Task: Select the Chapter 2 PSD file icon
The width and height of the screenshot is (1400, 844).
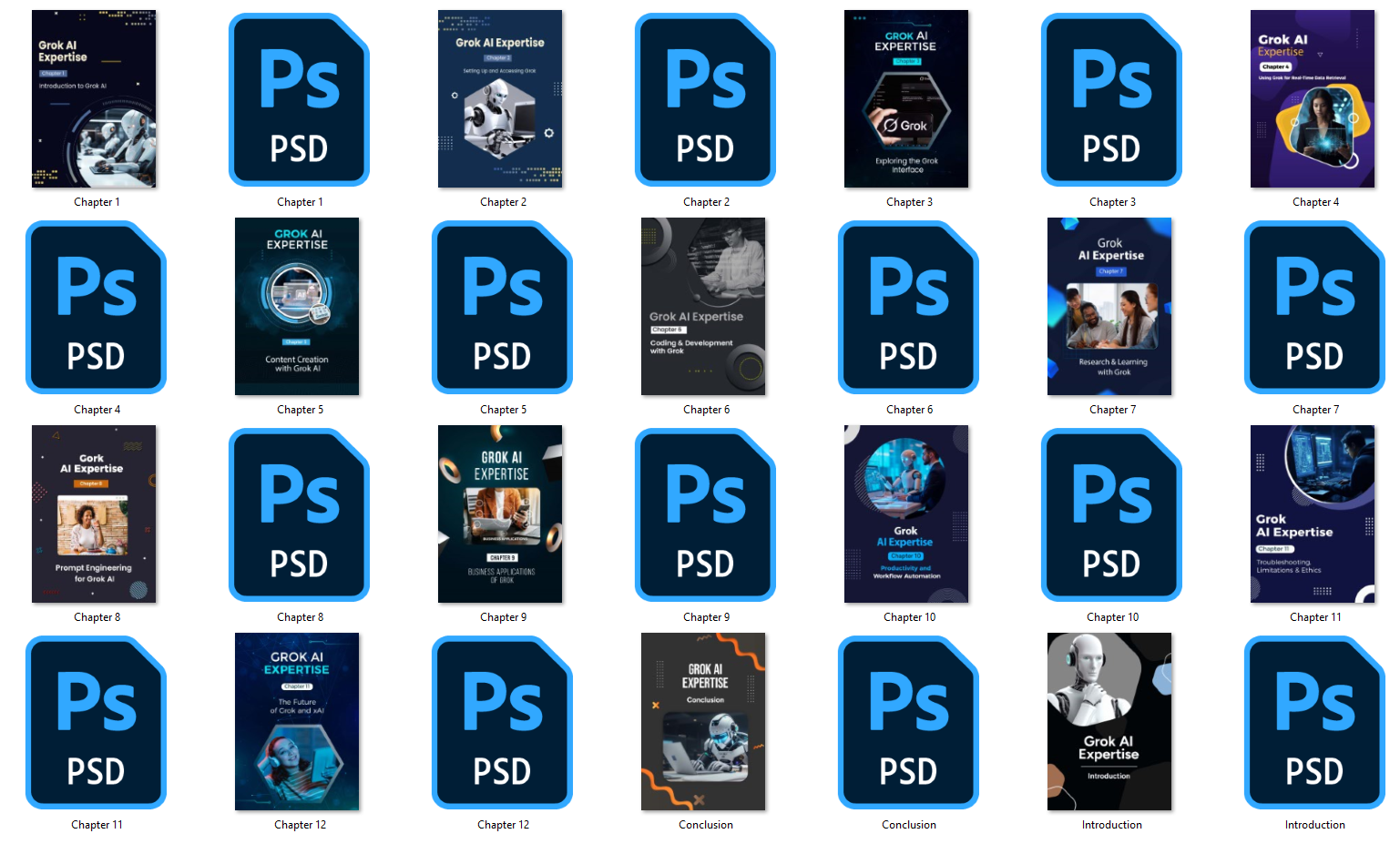Action: point(705,99)
